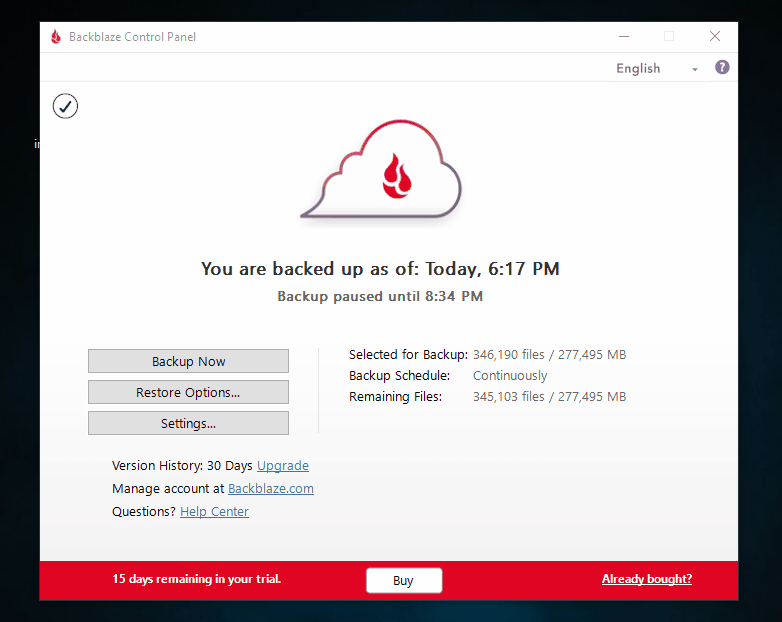This screenshot has width=782, height=622.
Task: Click the 'Selected for Backup:' label
Action: (x=408, y=355)
